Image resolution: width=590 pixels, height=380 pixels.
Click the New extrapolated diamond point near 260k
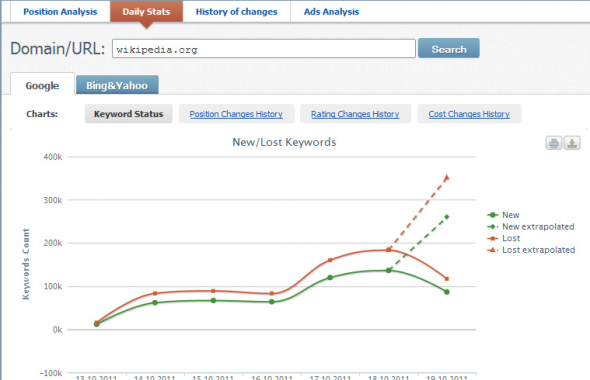pos(447,217)
